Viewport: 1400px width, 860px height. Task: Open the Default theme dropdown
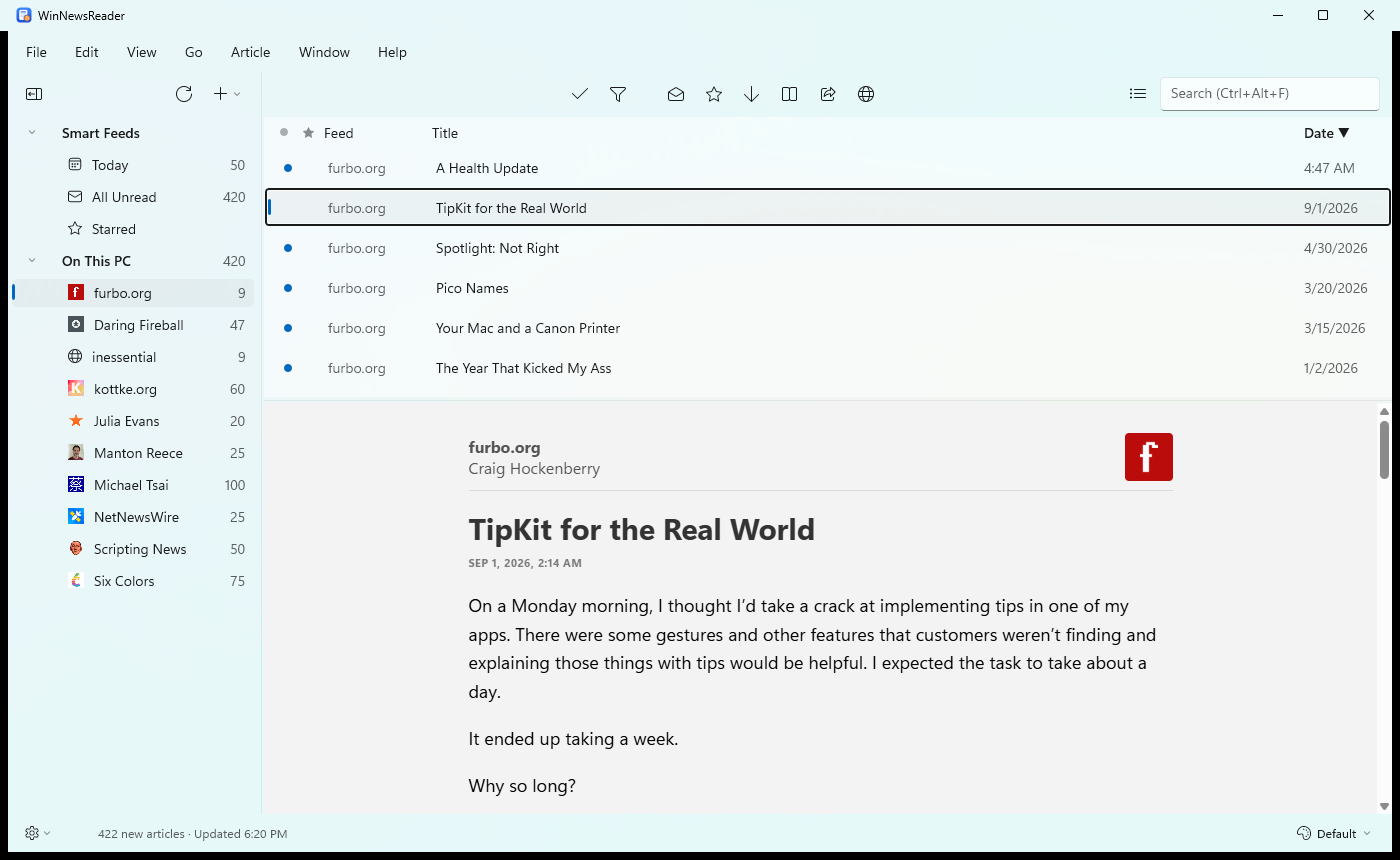pyautogui.click(x=1334, y=833)
